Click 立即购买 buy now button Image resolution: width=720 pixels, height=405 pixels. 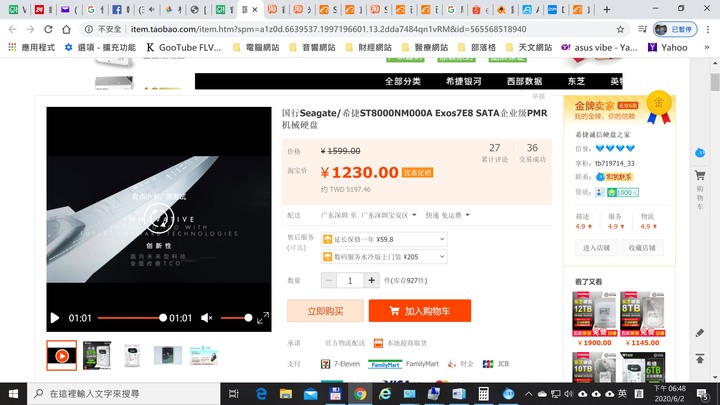tap(325, 311)
